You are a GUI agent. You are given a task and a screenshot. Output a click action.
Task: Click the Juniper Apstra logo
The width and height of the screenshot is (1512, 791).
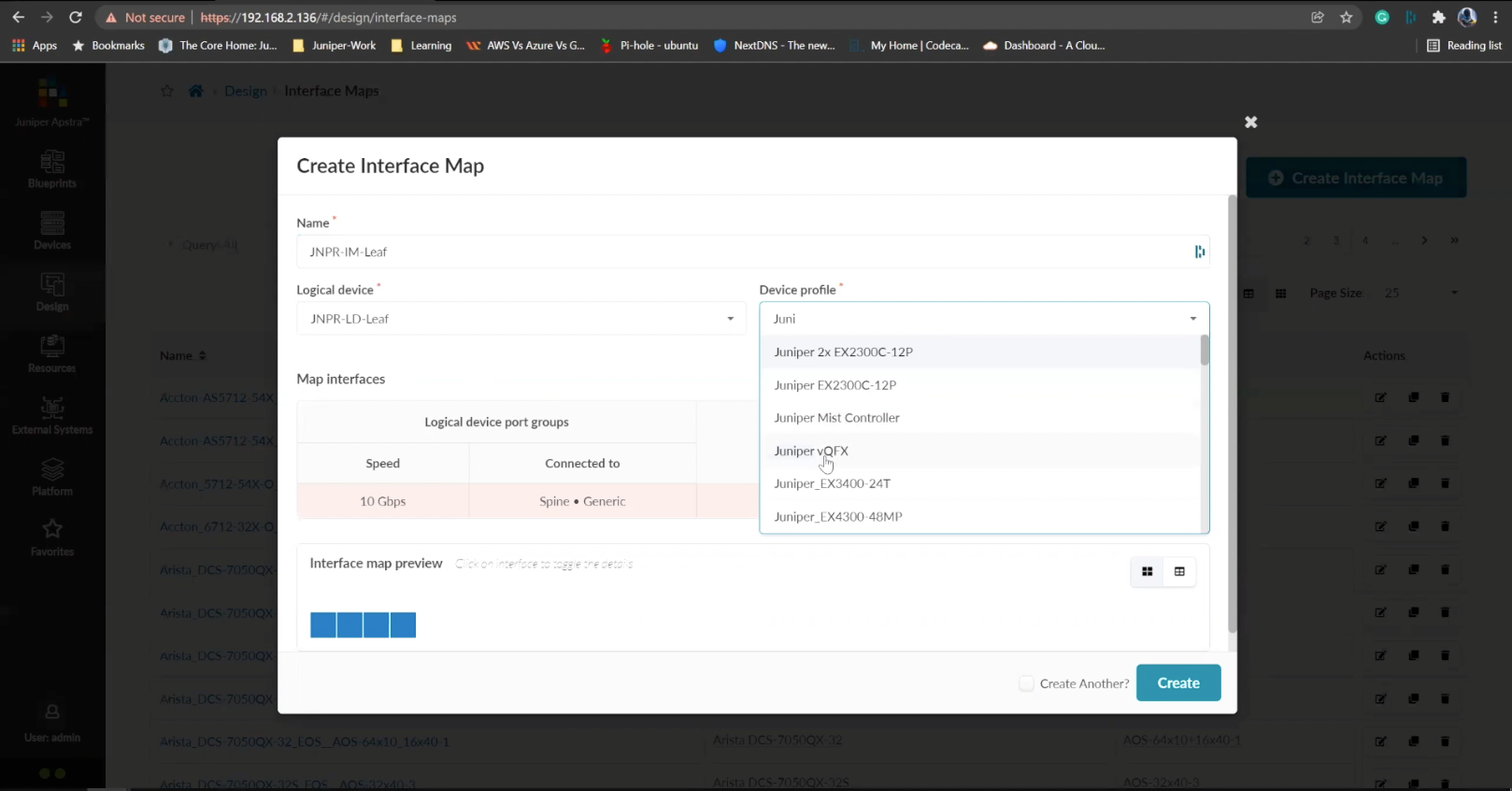[52, 103]
